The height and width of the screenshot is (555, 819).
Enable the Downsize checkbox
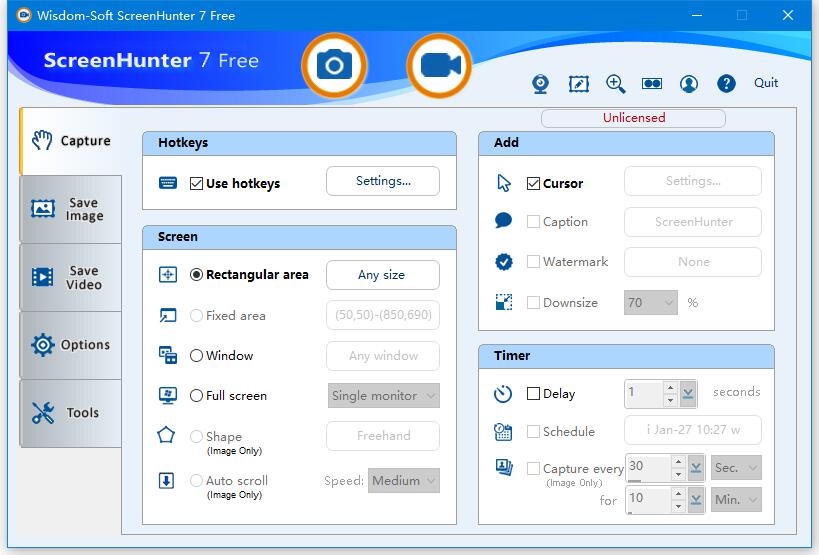click(x=533, y=302)
